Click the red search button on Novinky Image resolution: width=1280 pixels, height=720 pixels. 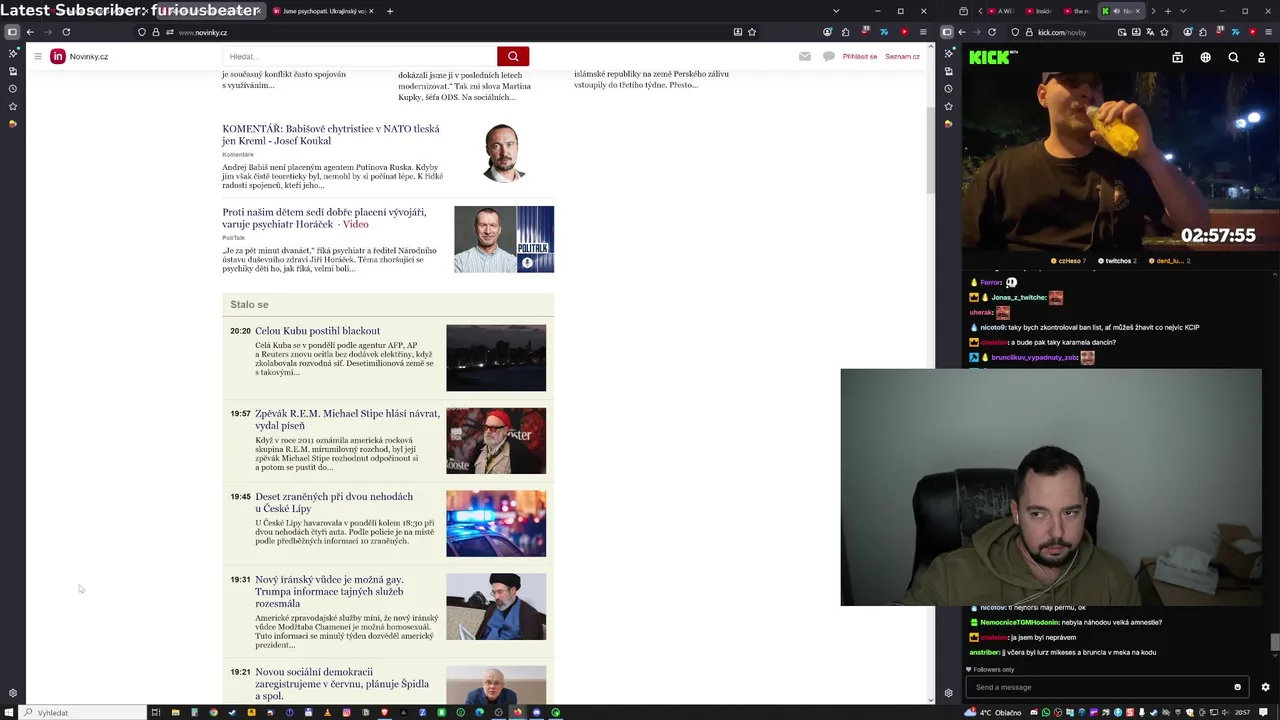pyautogui.click(x=513, y=56)
